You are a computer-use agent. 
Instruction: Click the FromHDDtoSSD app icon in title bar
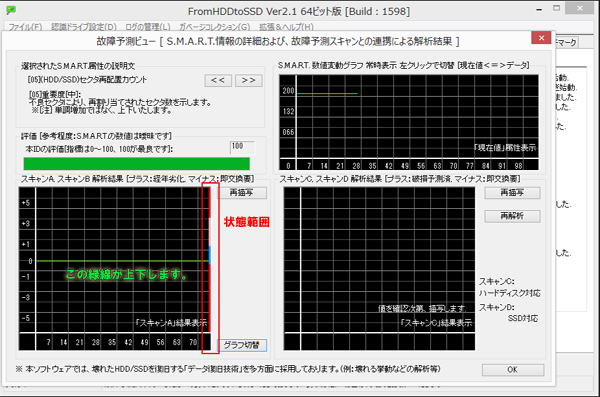(x=11, y=10)
